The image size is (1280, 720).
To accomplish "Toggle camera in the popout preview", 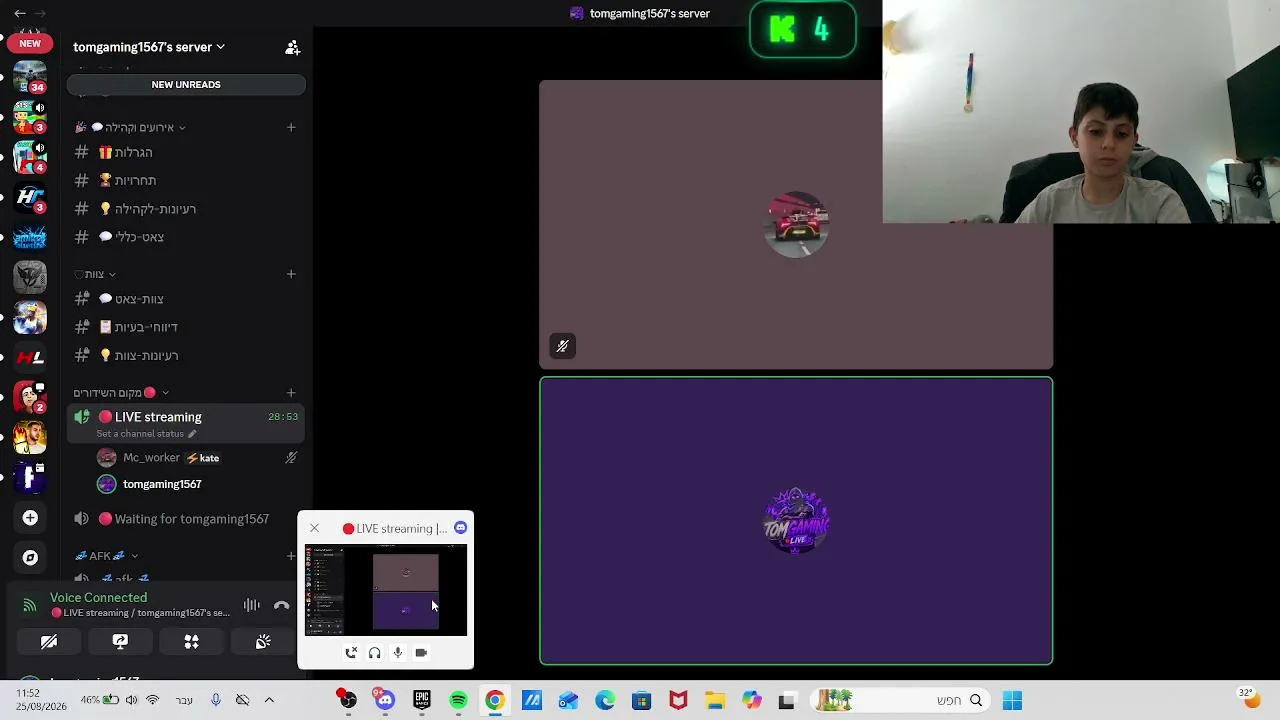I will tap(421, 652).
